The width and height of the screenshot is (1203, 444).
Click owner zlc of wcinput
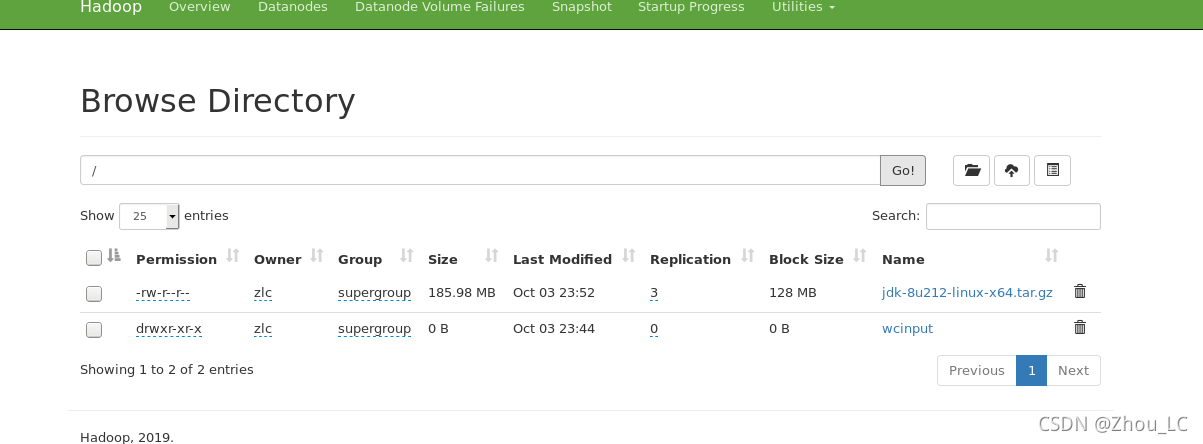(263, 328)
